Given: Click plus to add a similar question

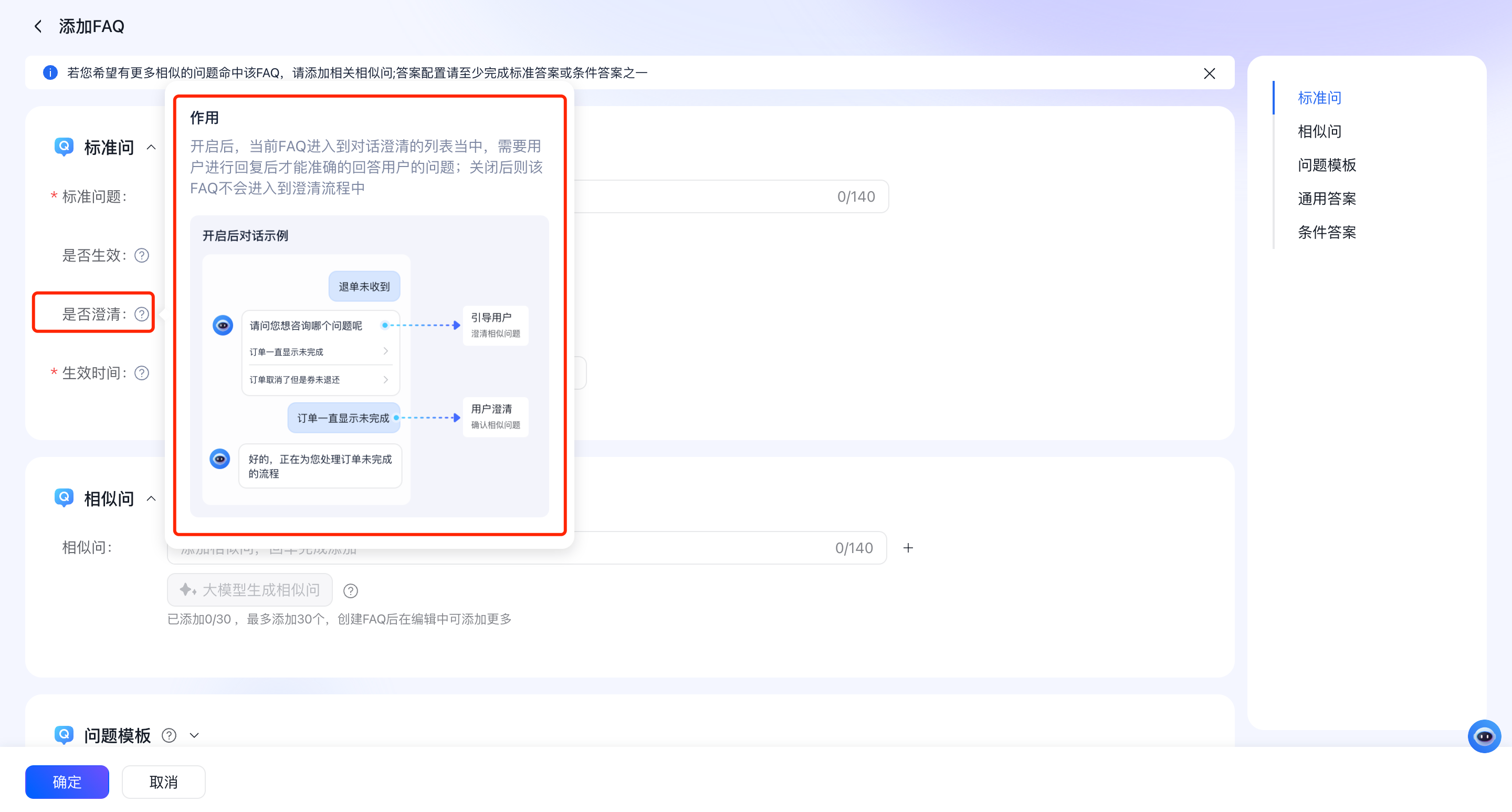Looking at the screenshot, I should coord(908,547).
